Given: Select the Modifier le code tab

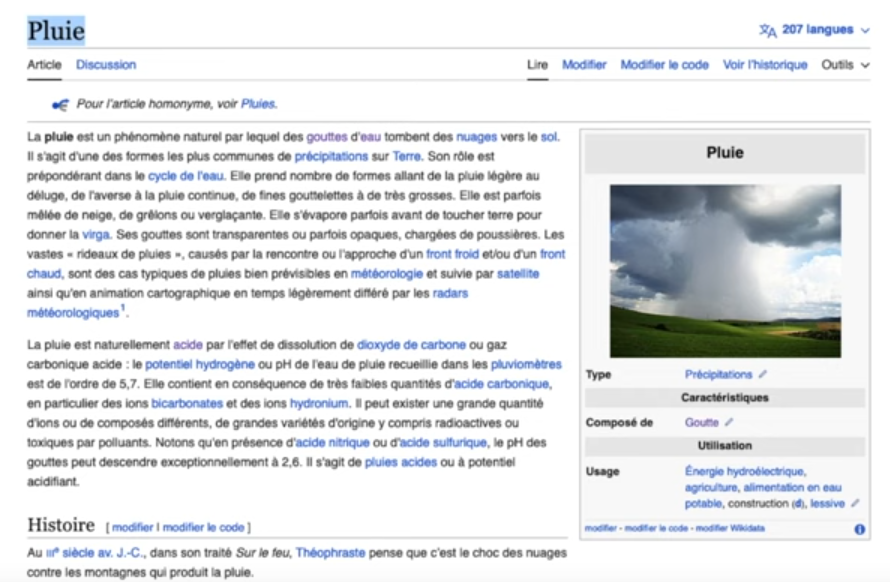Looking at the screenshot, I should pyautogui.click(x=664, y=65).
